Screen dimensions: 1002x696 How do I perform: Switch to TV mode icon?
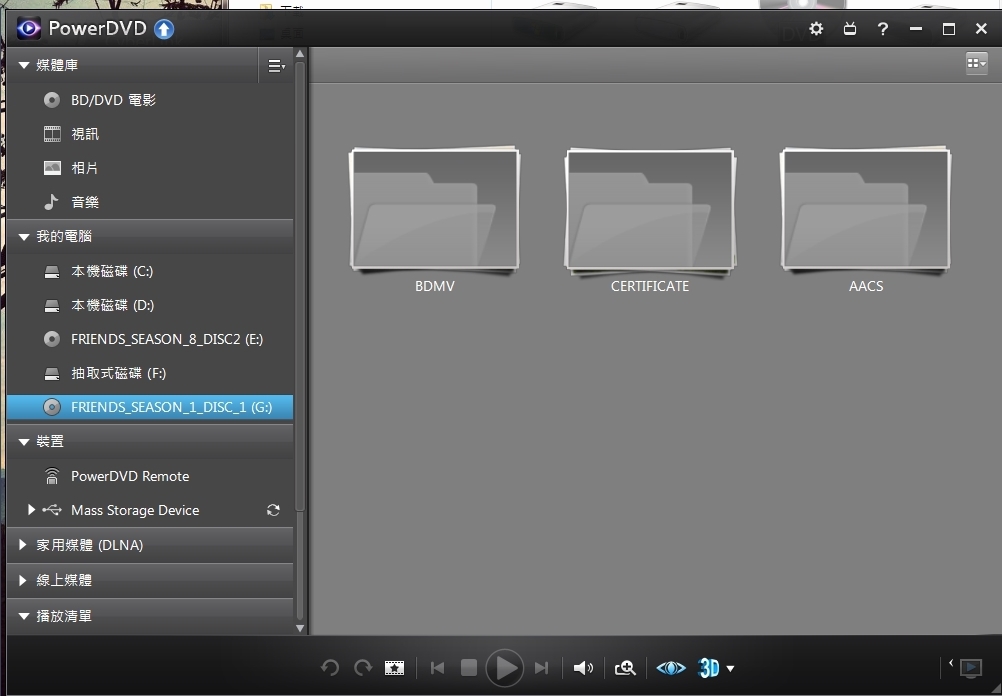[850, 29]
